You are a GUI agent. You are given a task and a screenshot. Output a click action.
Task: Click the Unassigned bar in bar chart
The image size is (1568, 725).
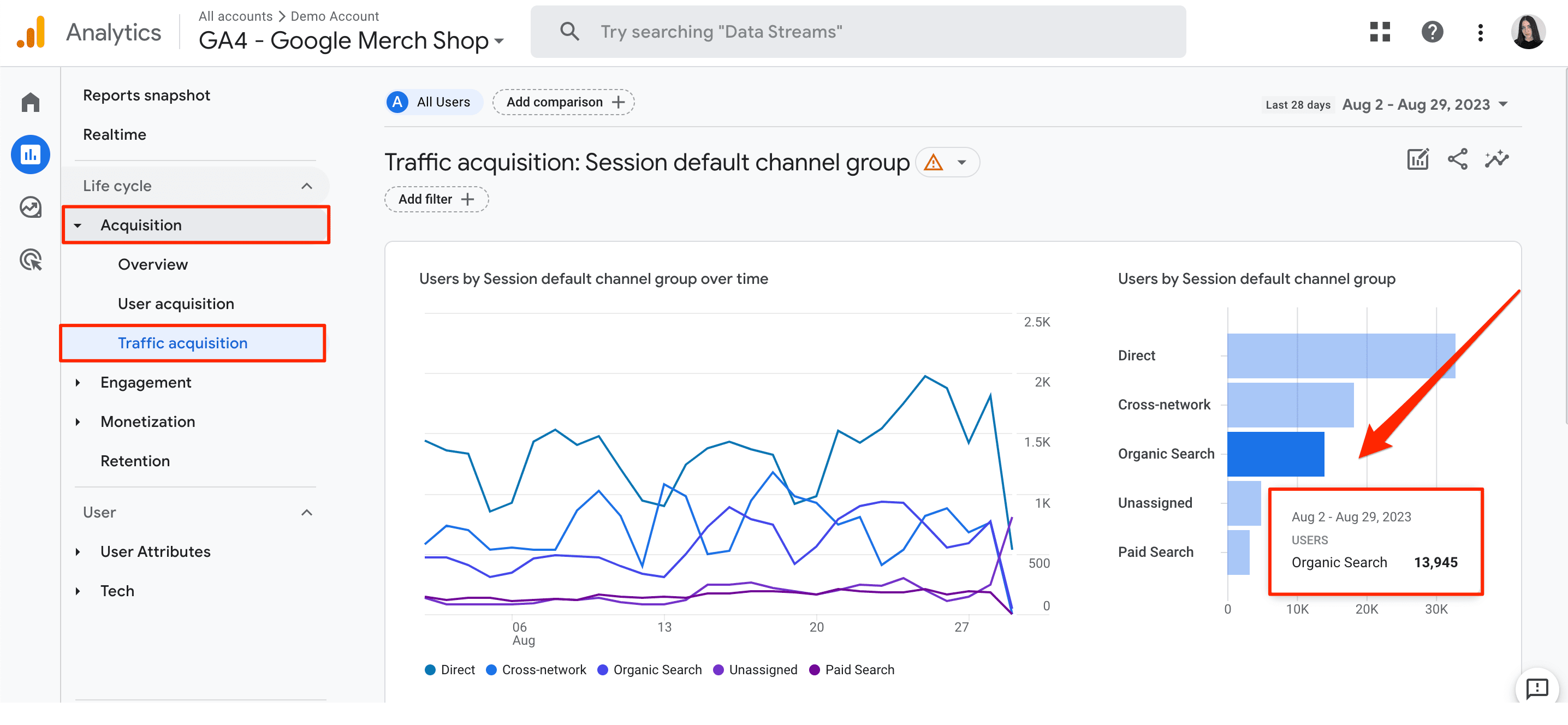click(x=1244, y=503)
